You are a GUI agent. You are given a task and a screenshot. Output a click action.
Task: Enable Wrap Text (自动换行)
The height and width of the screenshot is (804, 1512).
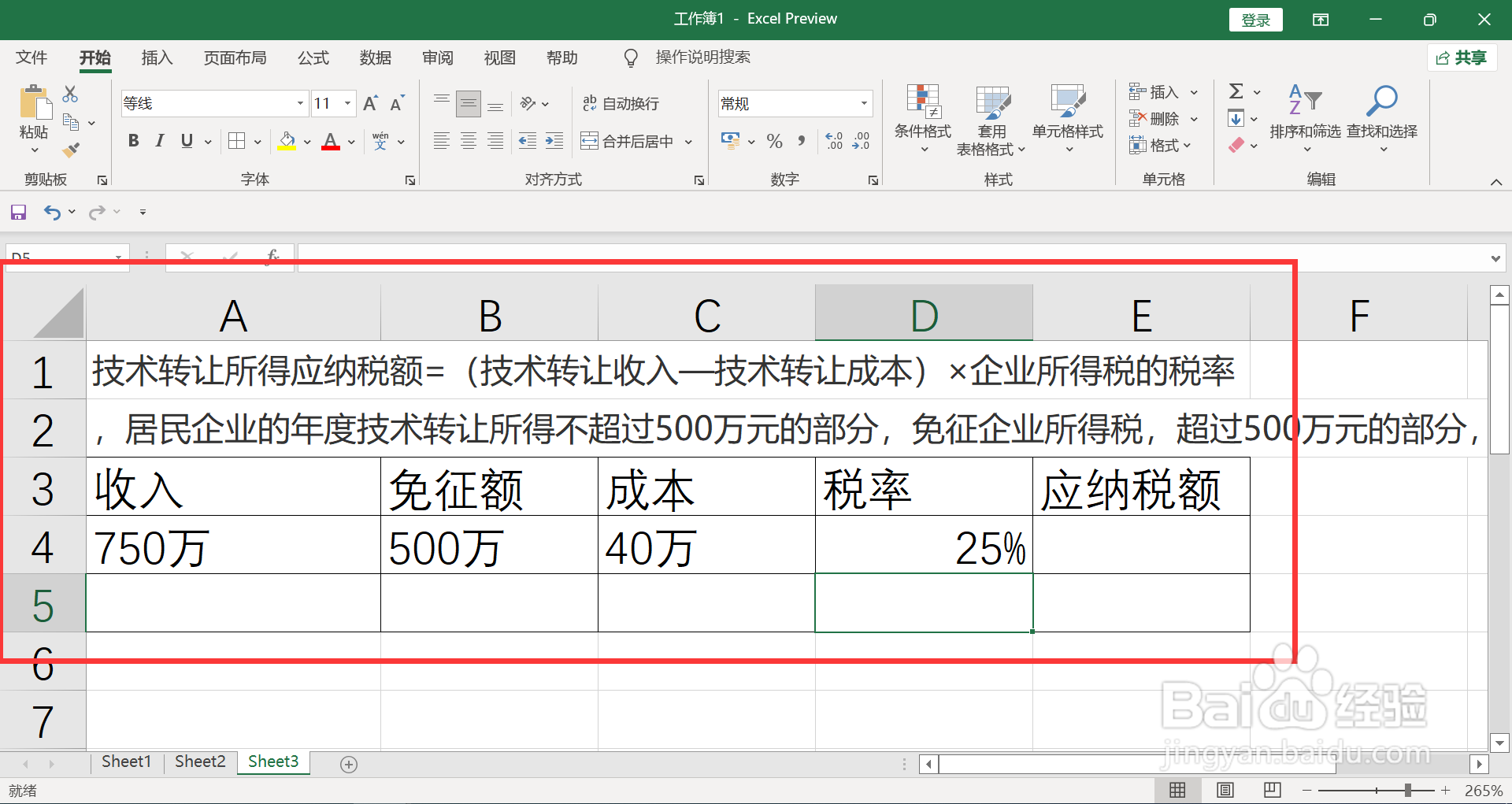coord(621,102)
